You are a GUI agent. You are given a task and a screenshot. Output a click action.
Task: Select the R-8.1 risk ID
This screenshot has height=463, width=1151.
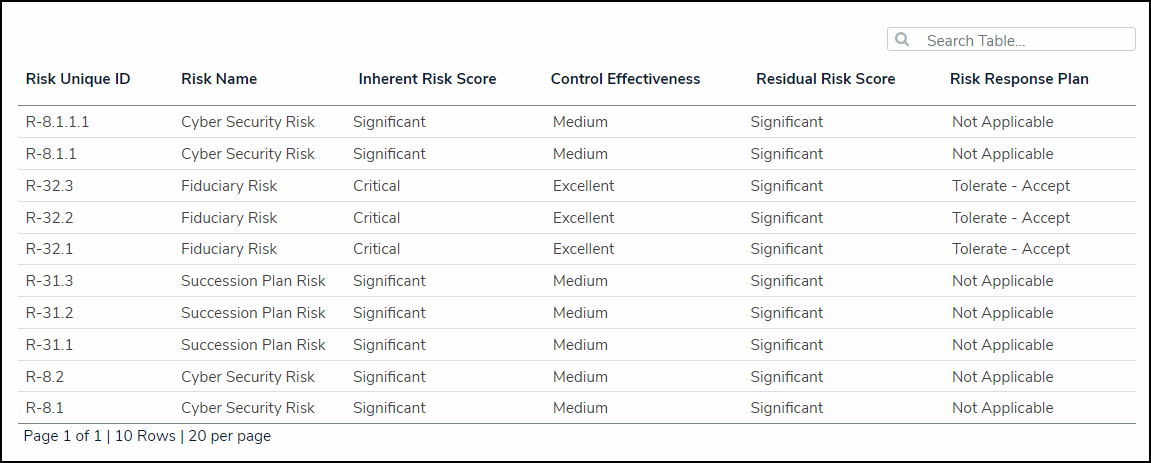coord(44,408)
